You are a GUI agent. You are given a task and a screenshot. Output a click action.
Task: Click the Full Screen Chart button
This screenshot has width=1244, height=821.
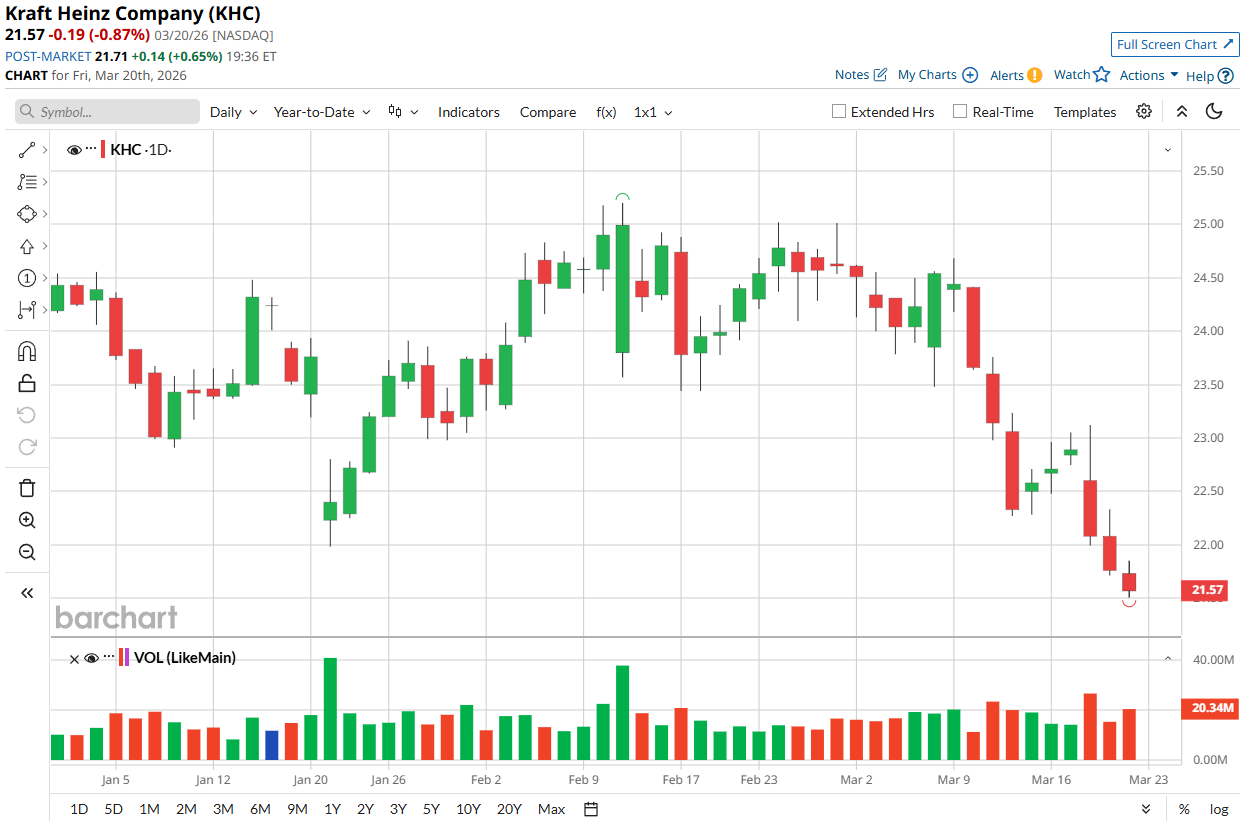[x=1175, y=44]
